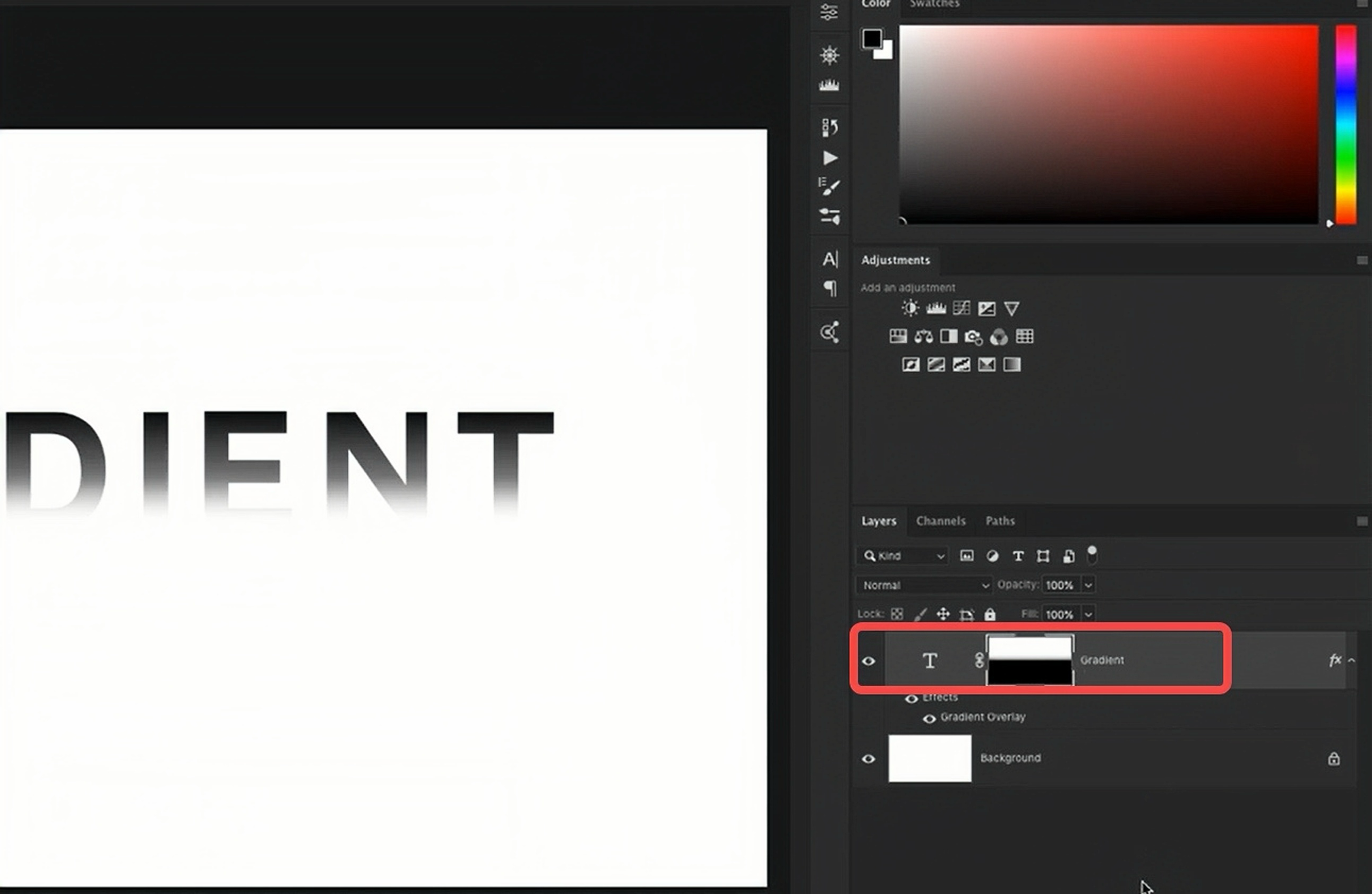This screenshot has height=894, width=1372.
Task: Add a Levels adjustment layer
Action: click(936, 308)
